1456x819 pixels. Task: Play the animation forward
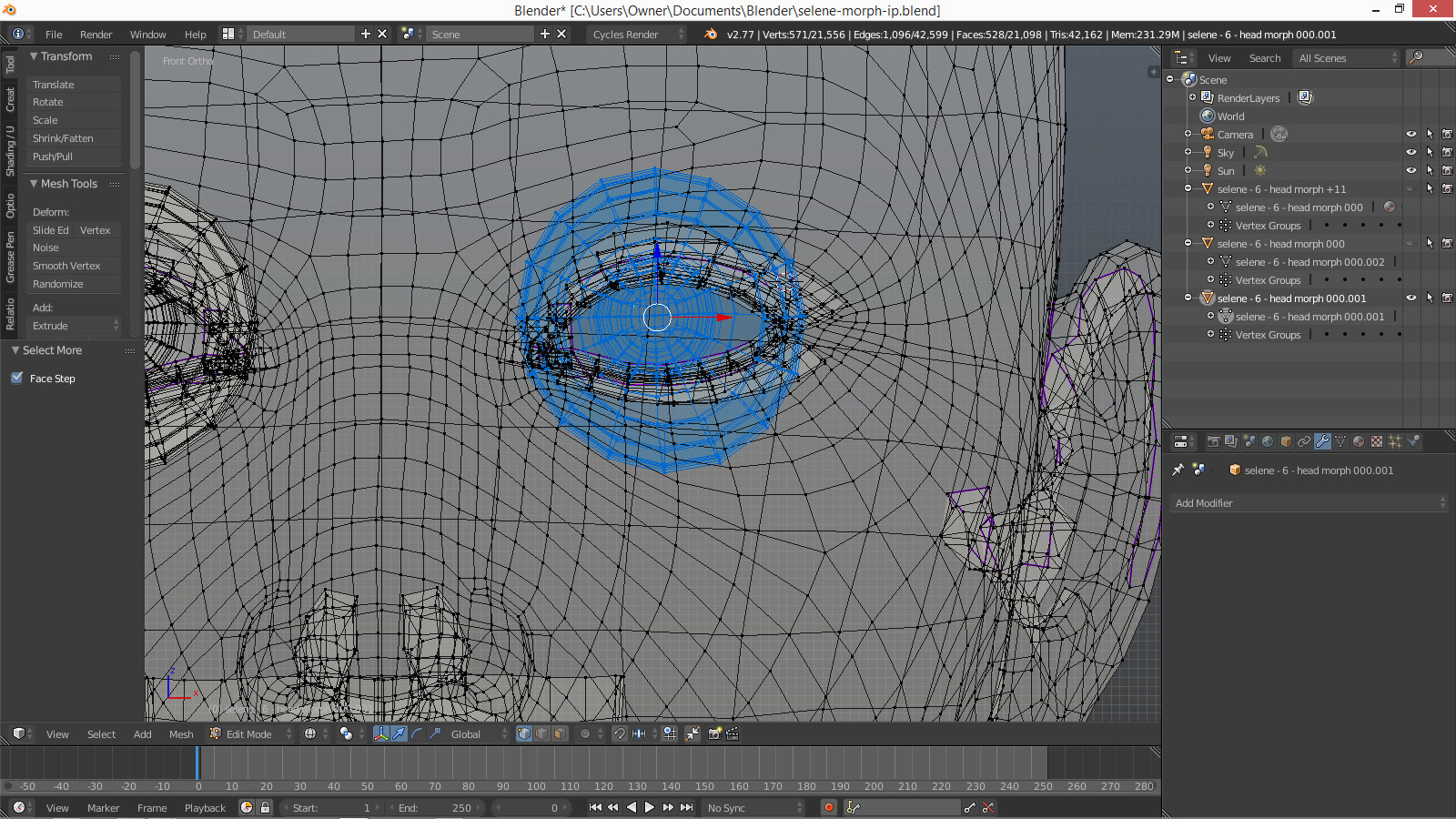(649, 807)
